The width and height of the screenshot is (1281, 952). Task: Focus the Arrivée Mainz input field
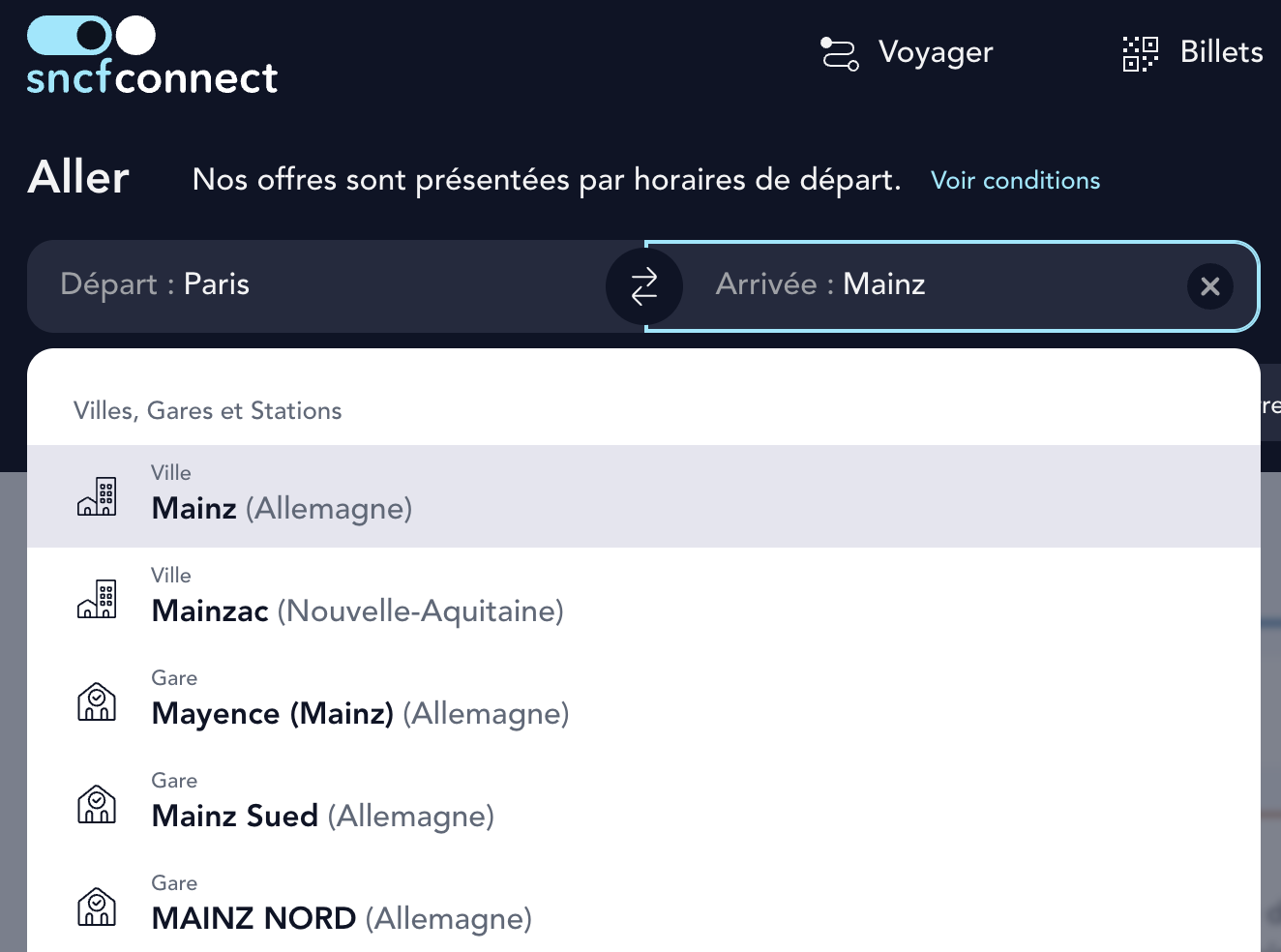[929, 285]
